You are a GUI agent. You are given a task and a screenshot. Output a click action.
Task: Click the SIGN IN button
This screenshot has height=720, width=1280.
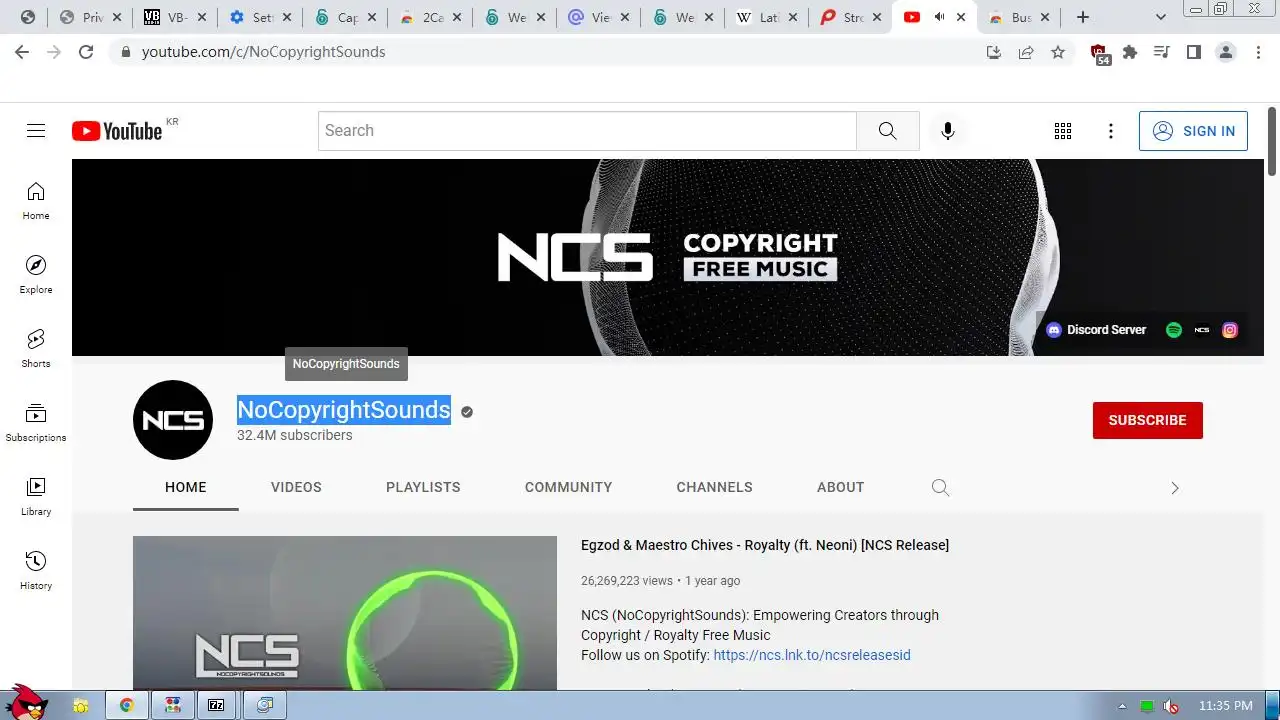pos(1193,131)
